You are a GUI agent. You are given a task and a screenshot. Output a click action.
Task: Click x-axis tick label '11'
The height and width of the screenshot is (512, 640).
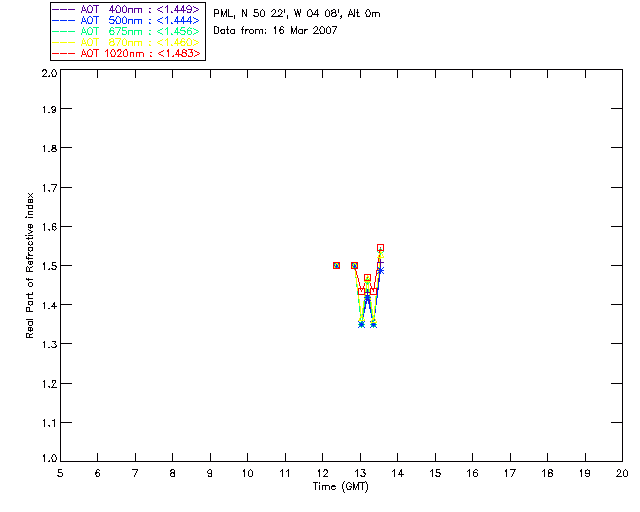coord(285,473)
